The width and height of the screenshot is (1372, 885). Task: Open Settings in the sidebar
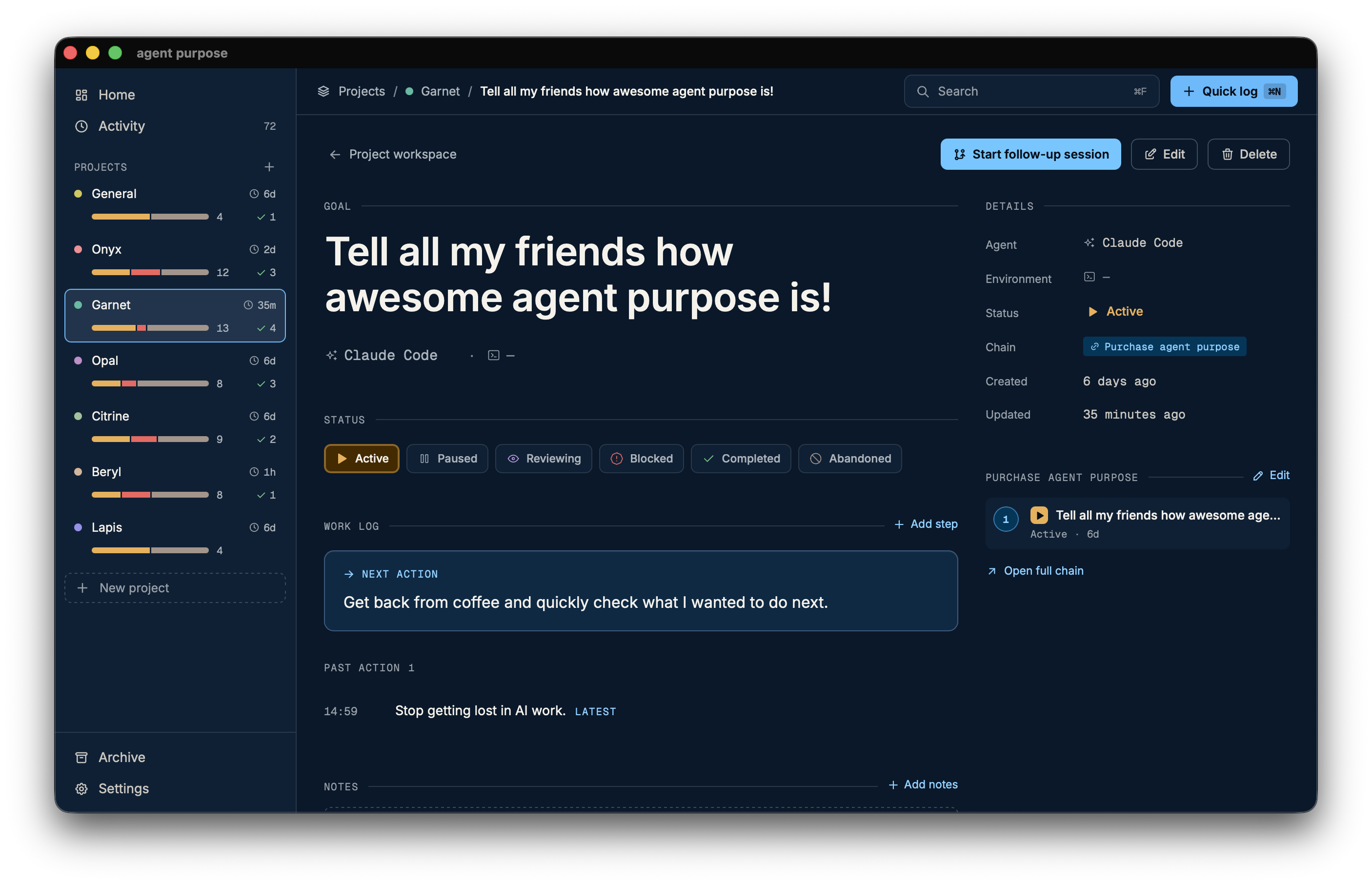point(175,788)
